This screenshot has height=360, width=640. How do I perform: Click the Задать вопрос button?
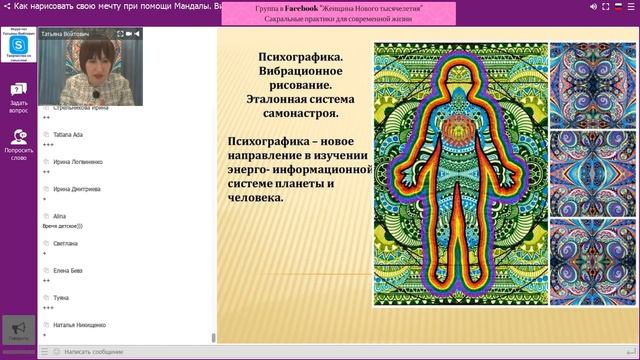click(19, 98)
